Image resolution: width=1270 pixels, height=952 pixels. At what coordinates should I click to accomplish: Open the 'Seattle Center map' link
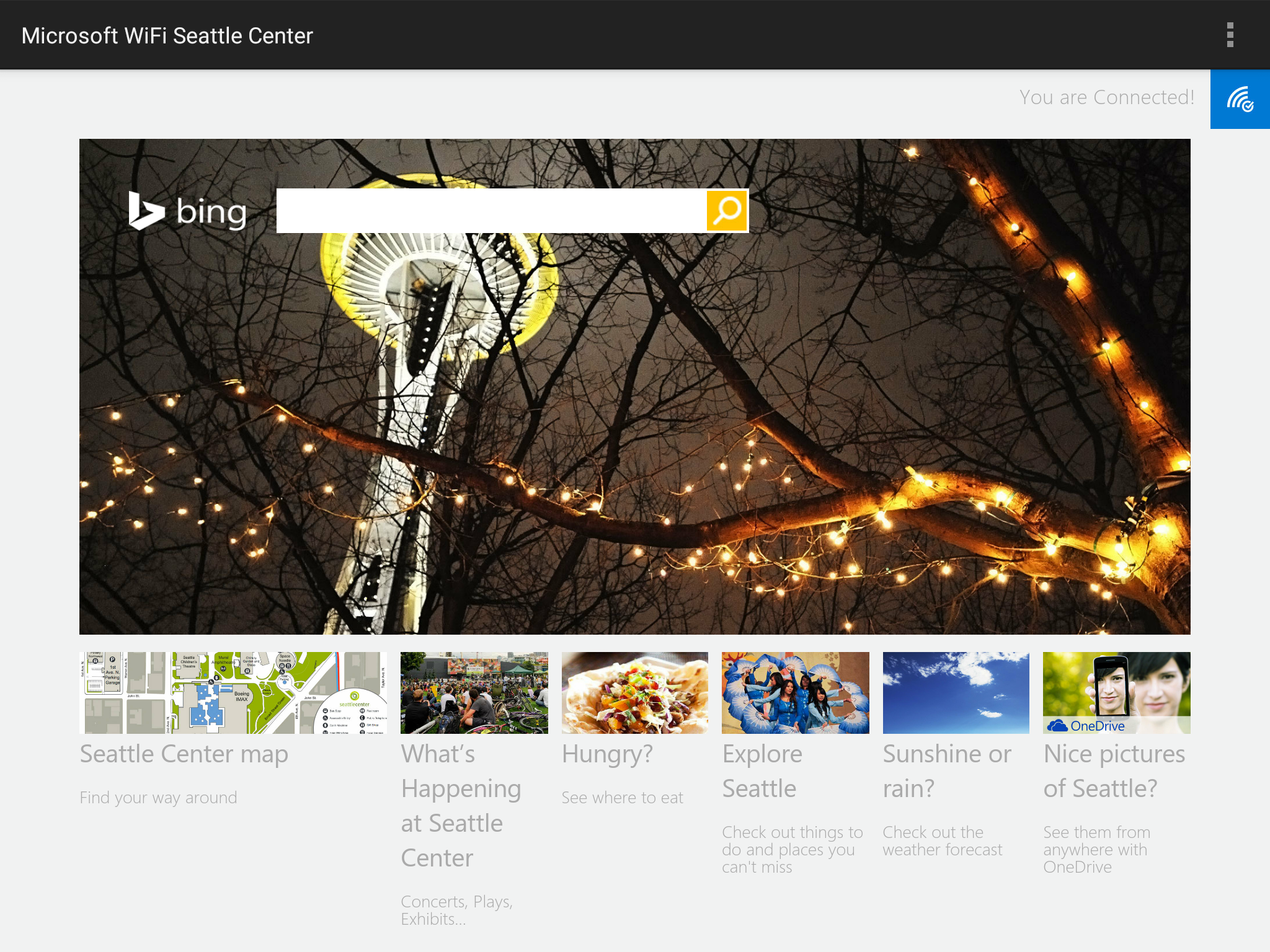point(184,754)
